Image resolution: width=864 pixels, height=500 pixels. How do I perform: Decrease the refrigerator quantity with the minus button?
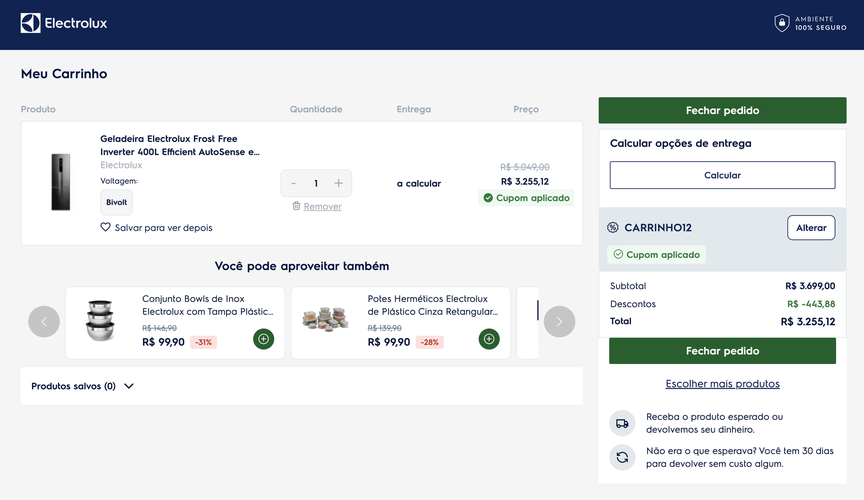294,183
